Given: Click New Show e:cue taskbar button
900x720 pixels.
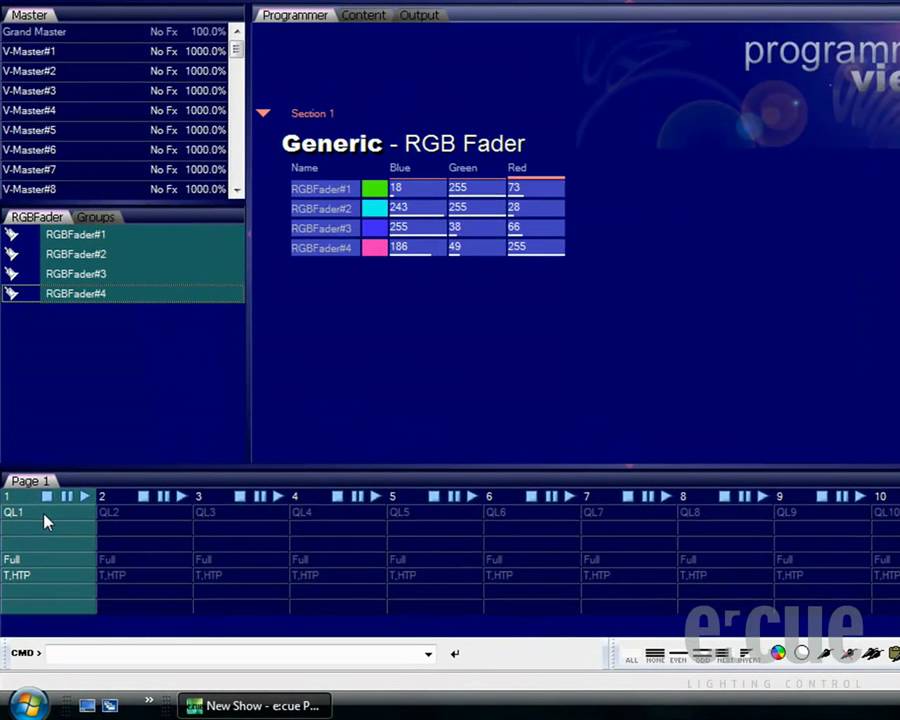Looking at the screenshot, I should click(255, 706).
